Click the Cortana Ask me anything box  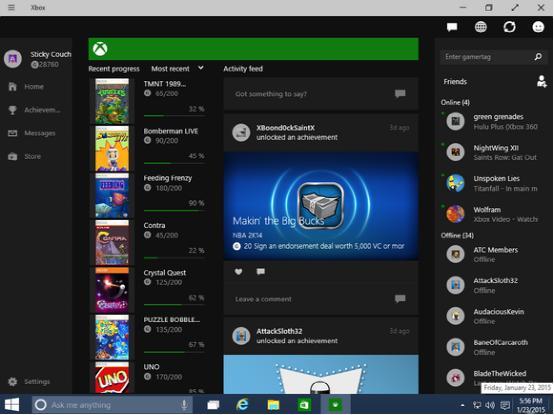[112, 405]
